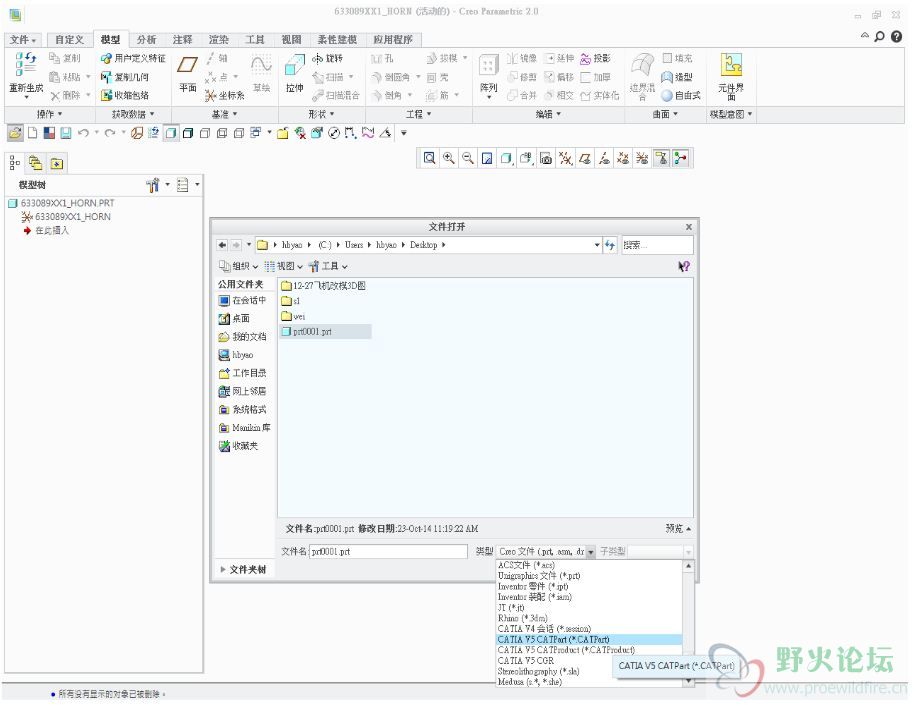Open the 文件 menu
Image resolution: width=917 pixels, height=706 pixels.
click(x=23, y=39)
